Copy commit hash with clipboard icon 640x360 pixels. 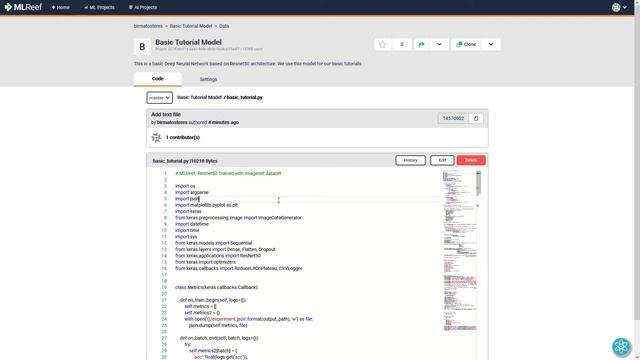[476, 118]
